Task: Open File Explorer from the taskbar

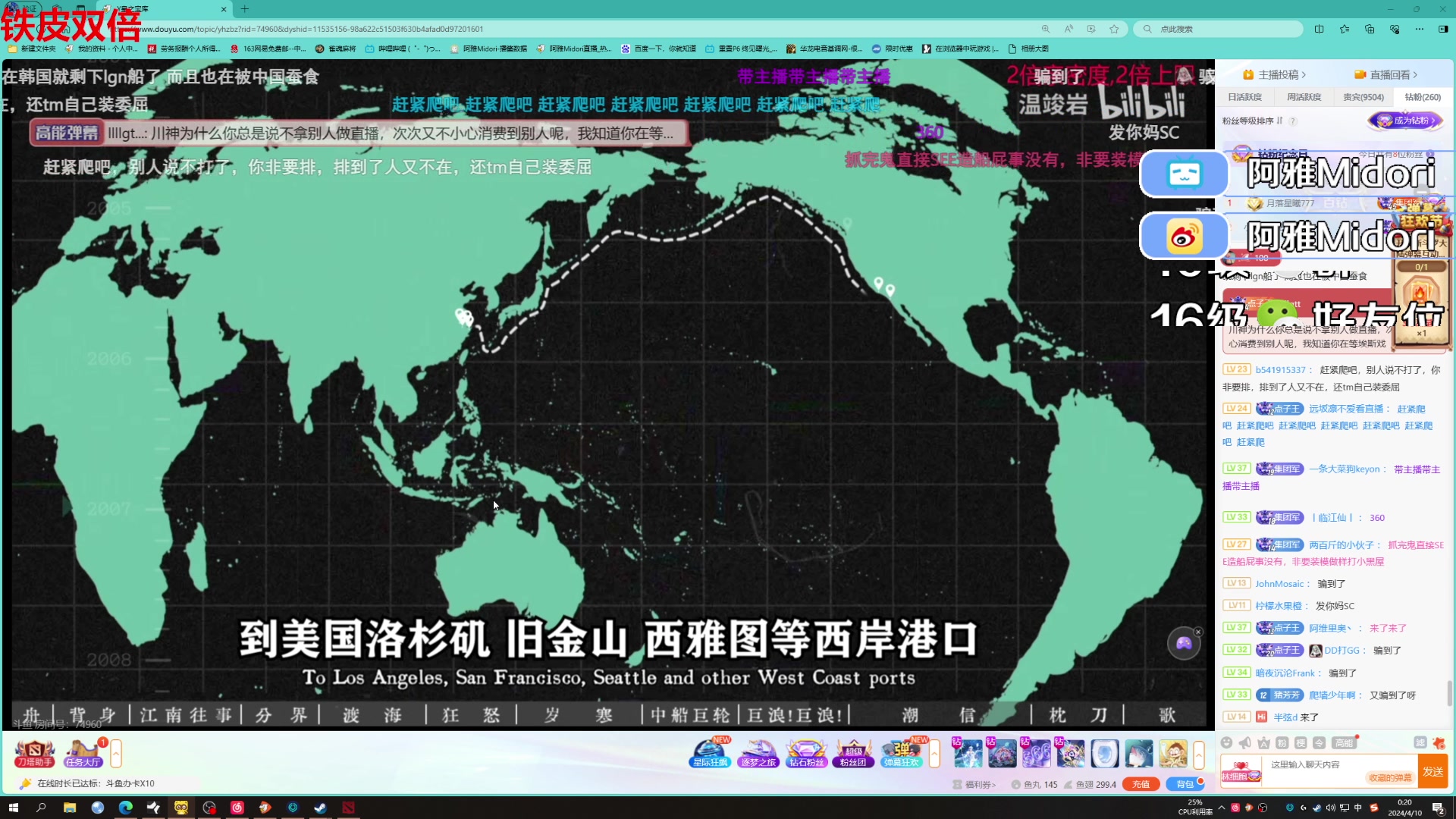Action: point(70,808)
